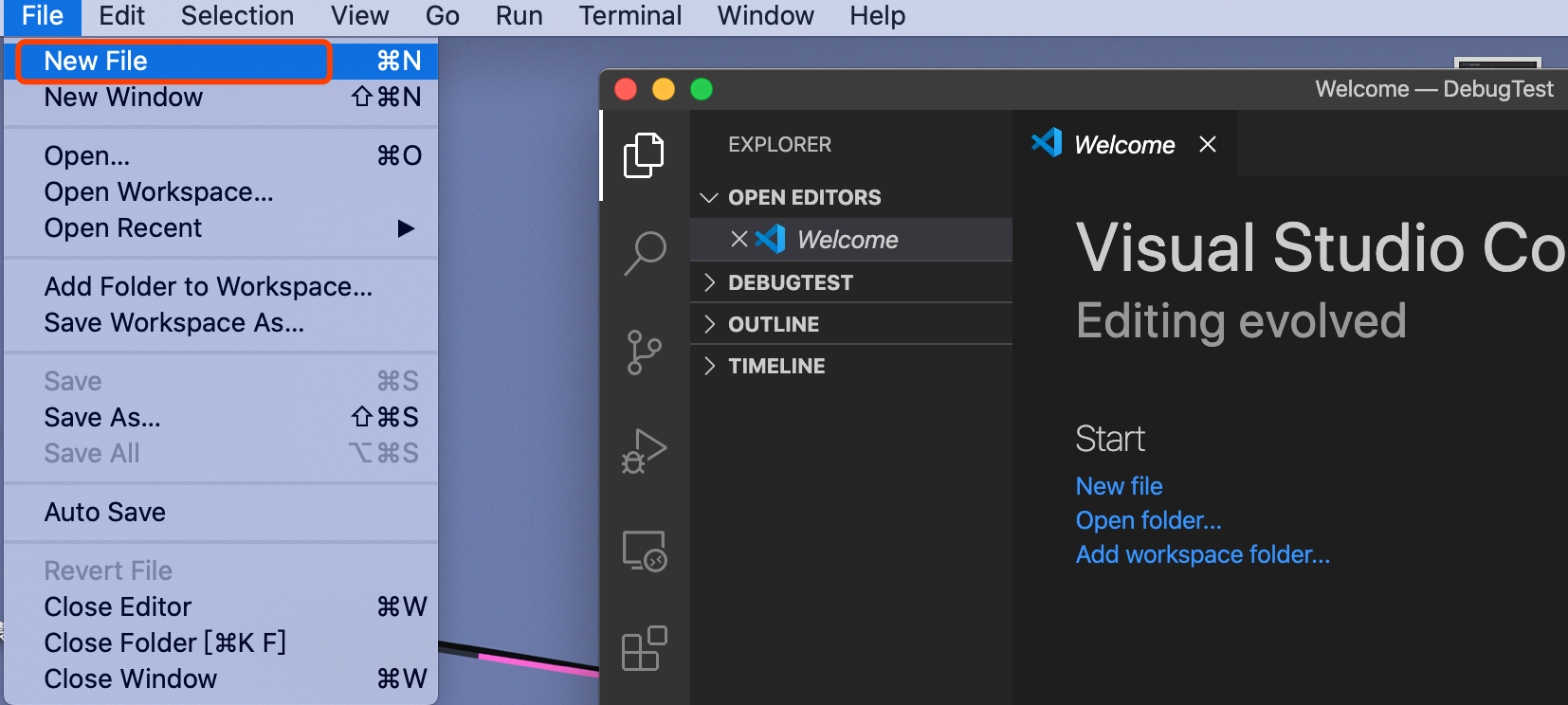
Task: Open the Remote Explorer view icon
Action: (645, 551)
